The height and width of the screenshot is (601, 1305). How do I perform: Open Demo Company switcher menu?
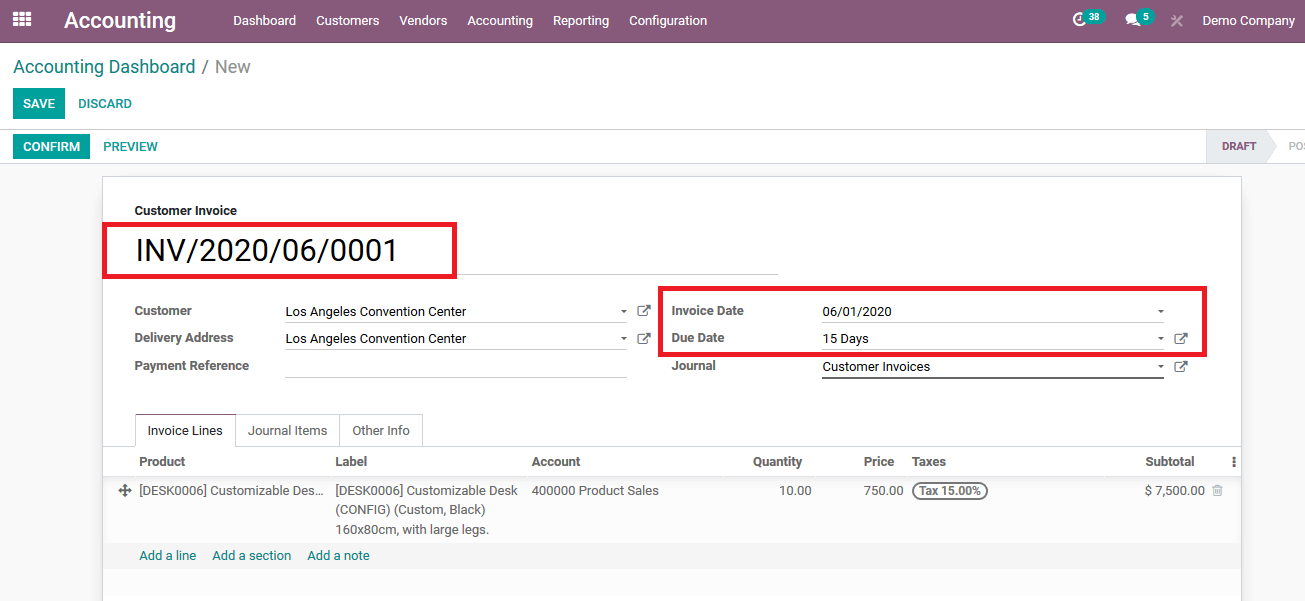pos(1248,20)
